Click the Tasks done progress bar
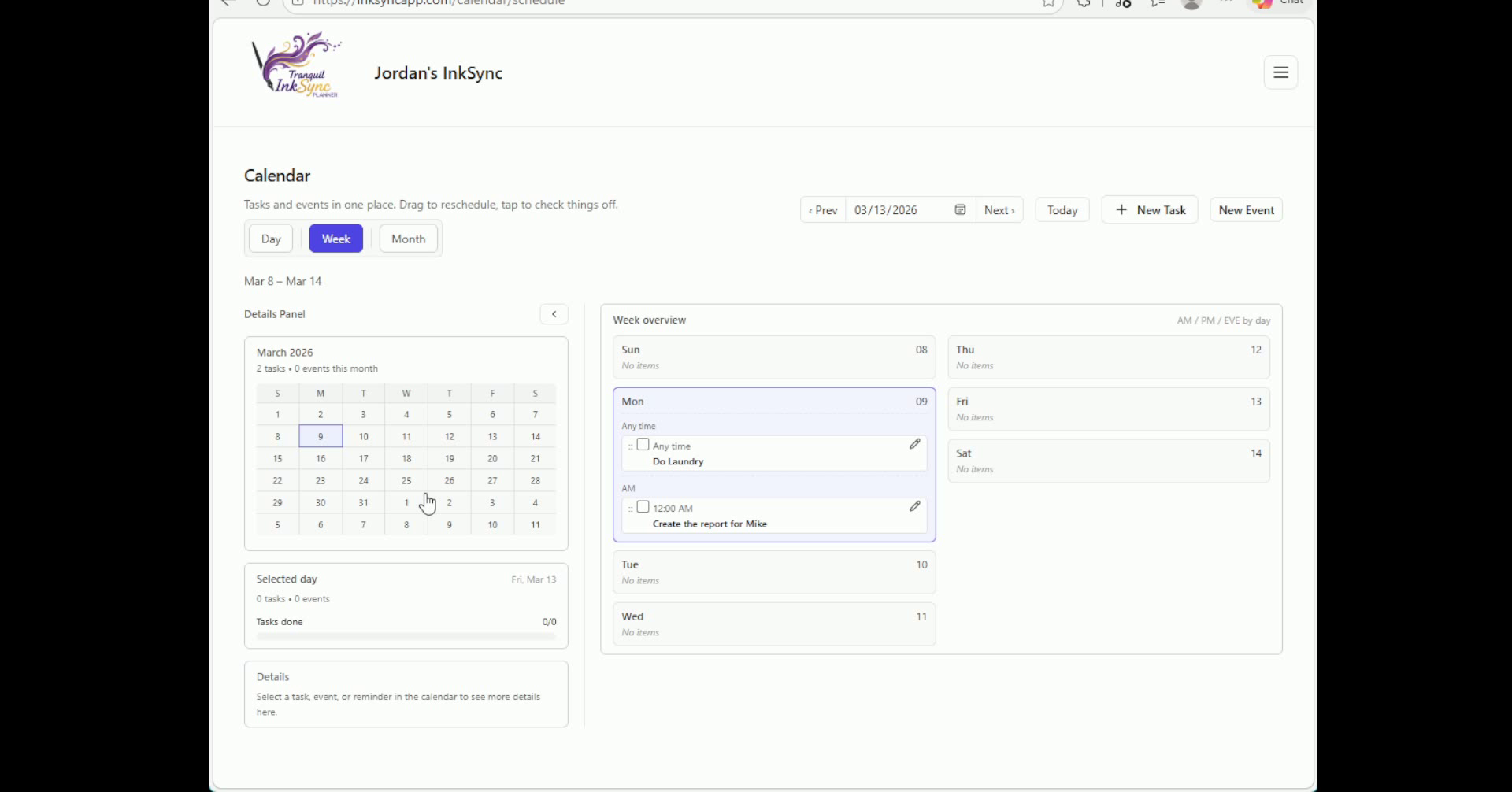The image size is (1512, 792). click(406, 636)
